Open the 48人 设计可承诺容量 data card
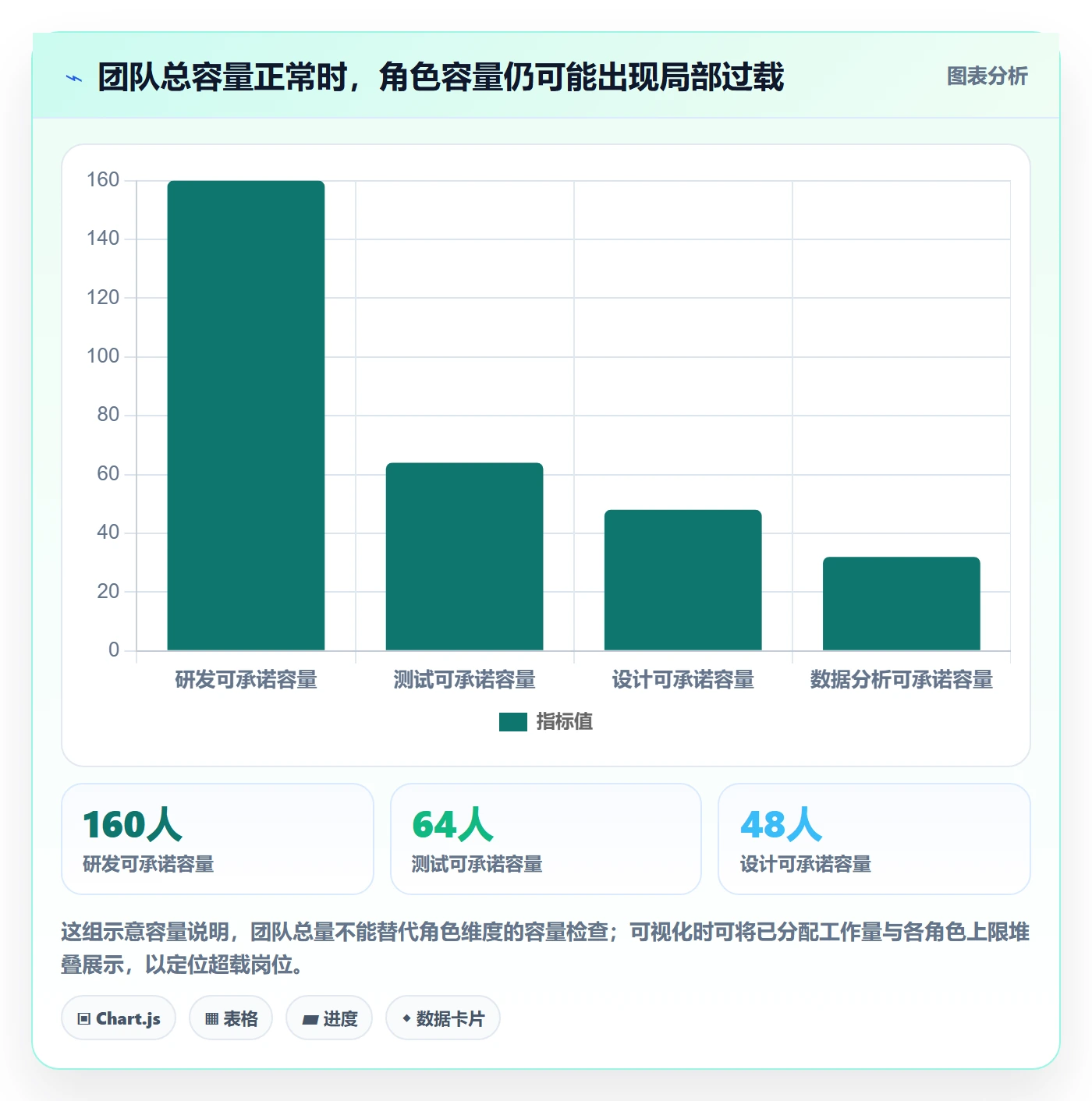Viewport: 1092px width, 1101px height. [x=874, y=839]
